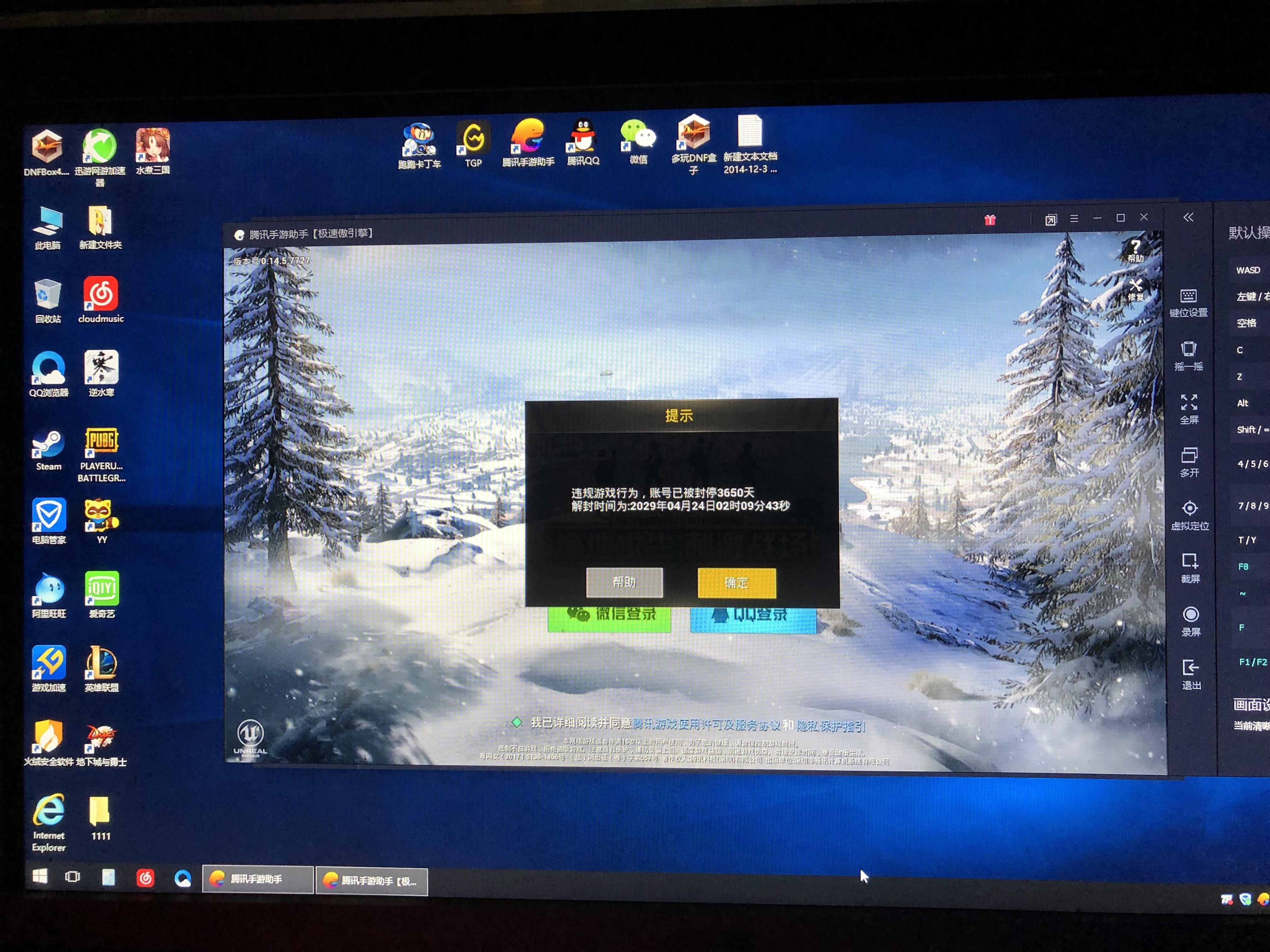Click the red gift icon in title bar
Screen dimensions: 1270x952
(x=990, y=220)
